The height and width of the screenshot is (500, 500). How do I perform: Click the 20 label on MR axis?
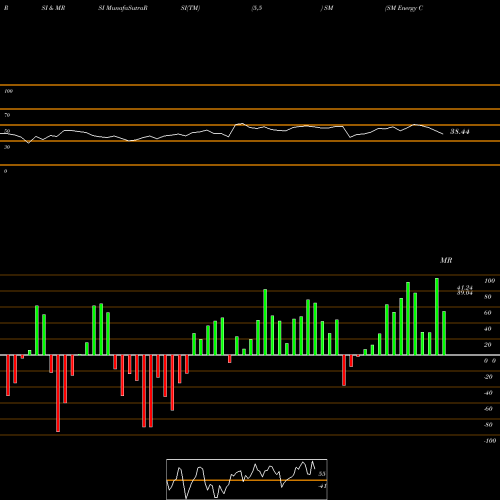coord(487,345)
